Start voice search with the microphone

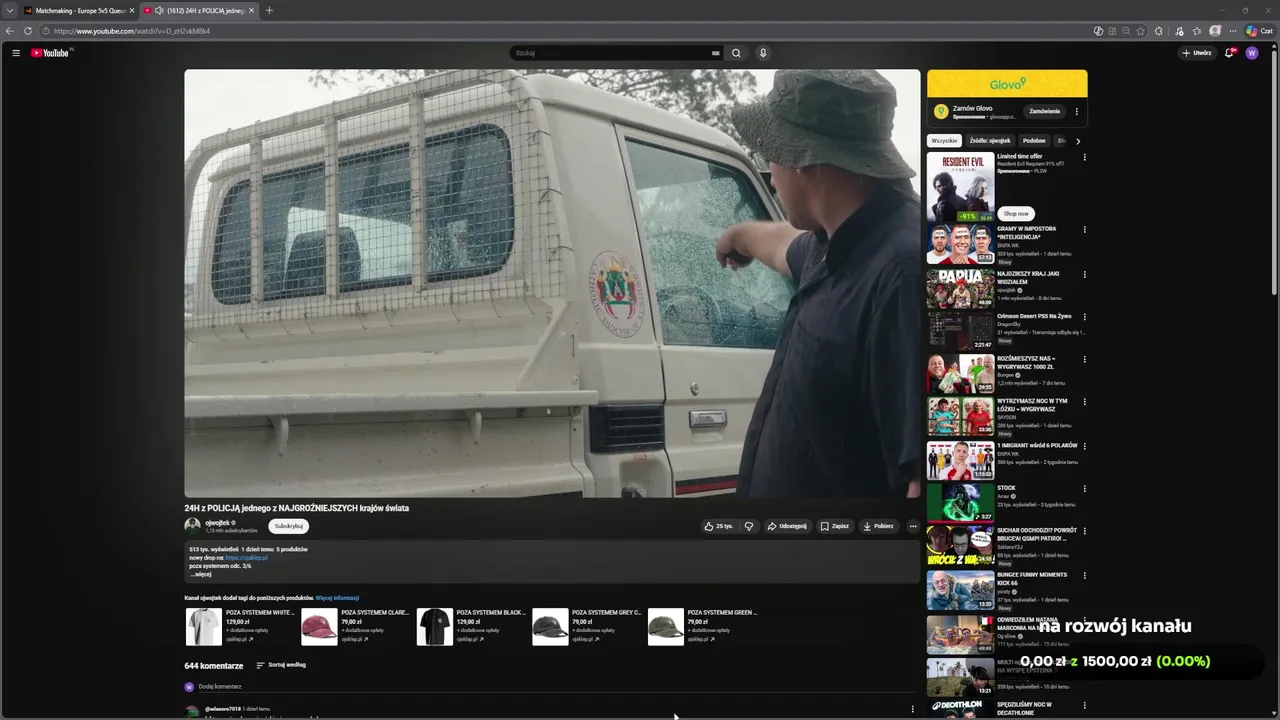(x=763, y=53)
